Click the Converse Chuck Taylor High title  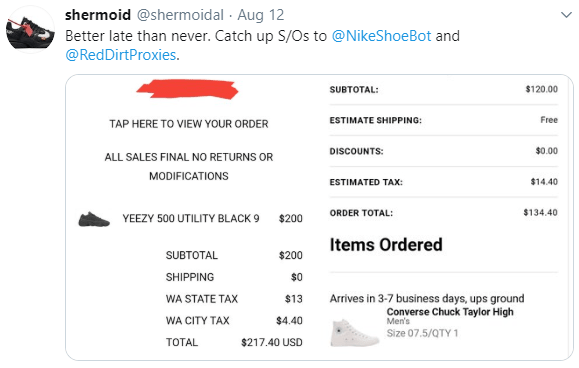[450, 312]
